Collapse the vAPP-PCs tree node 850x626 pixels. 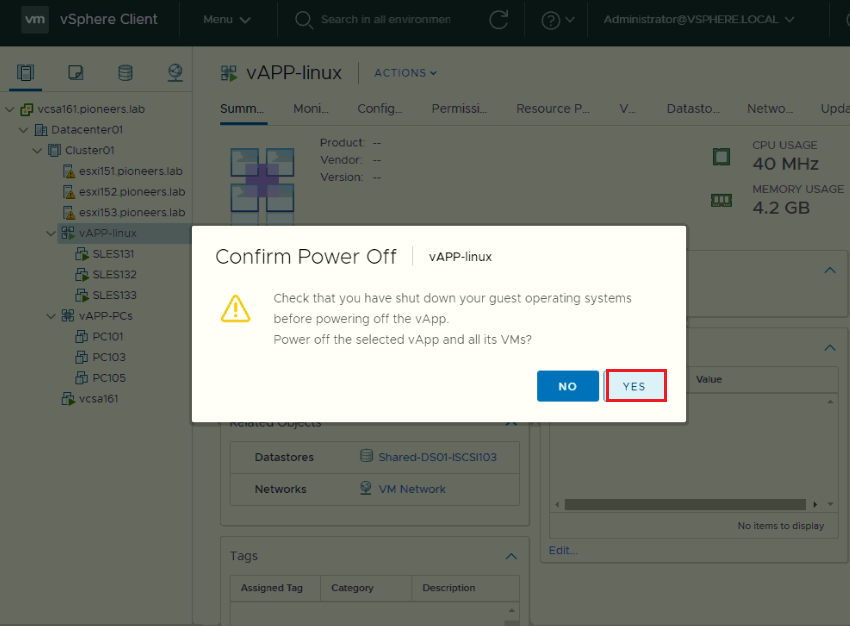click(51, 316)
